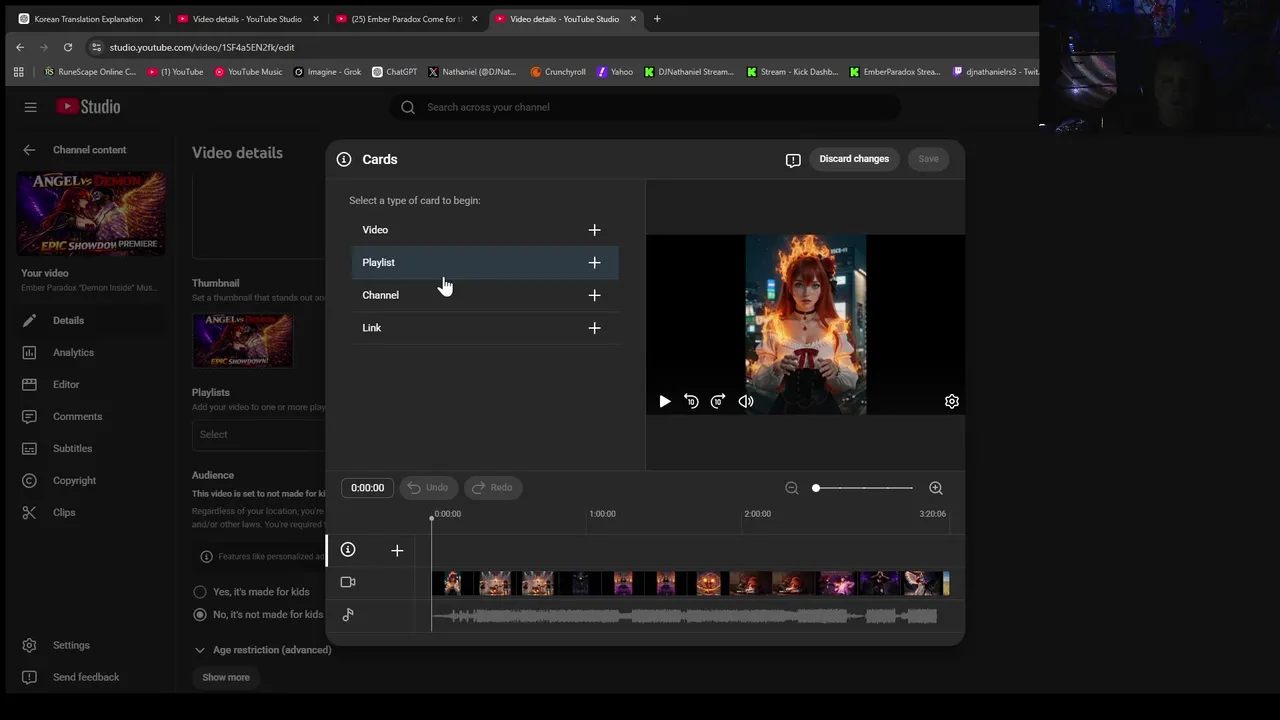Expand Age restriction (advanced)
The width and height of the screenshot is (1280, 720).
click(262, 650)
